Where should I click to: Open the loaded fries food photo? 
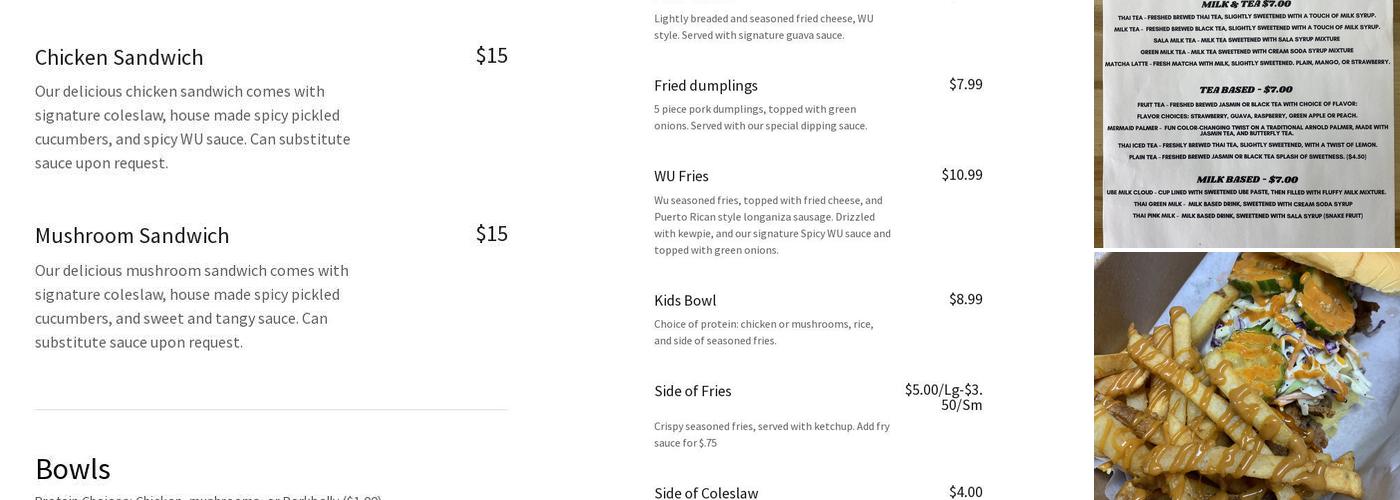[1246, 376]
